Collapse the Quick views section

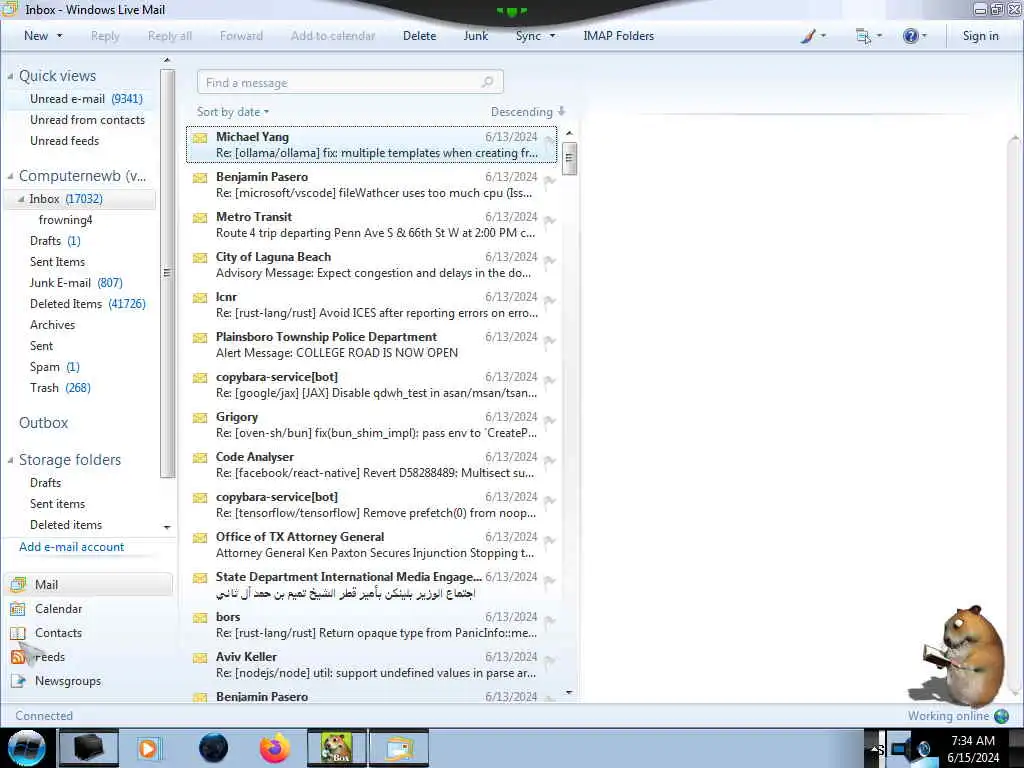point(10,76)
